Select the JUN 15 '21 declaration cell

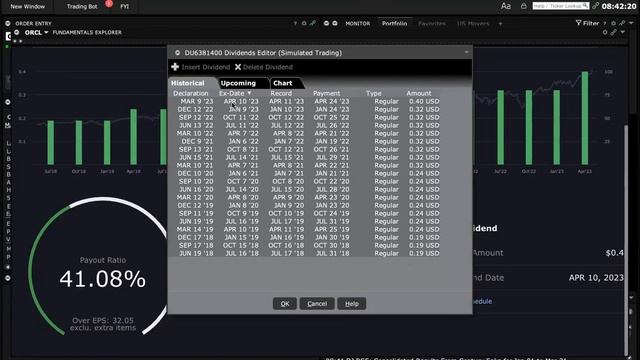tap(196, 157)
